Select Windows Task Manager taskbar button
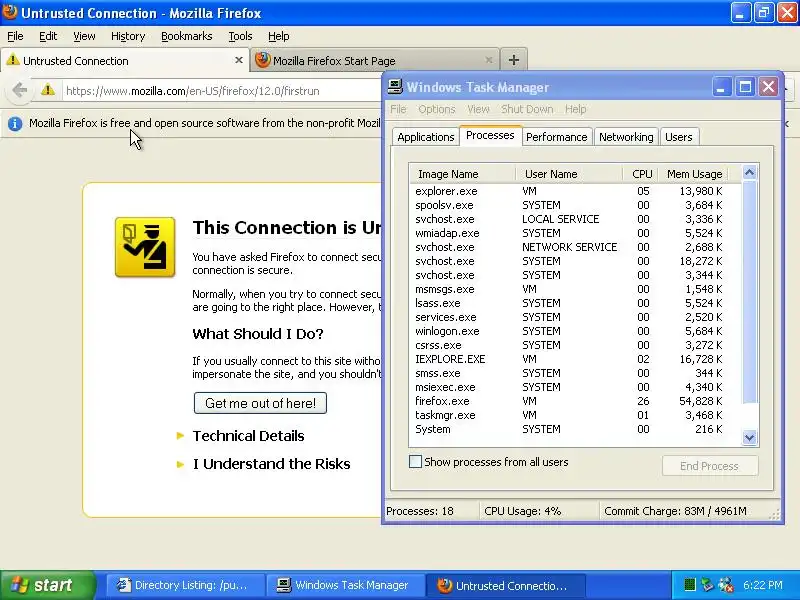The image size is (800, 600). pyautogui.click(x=346, y=585)
